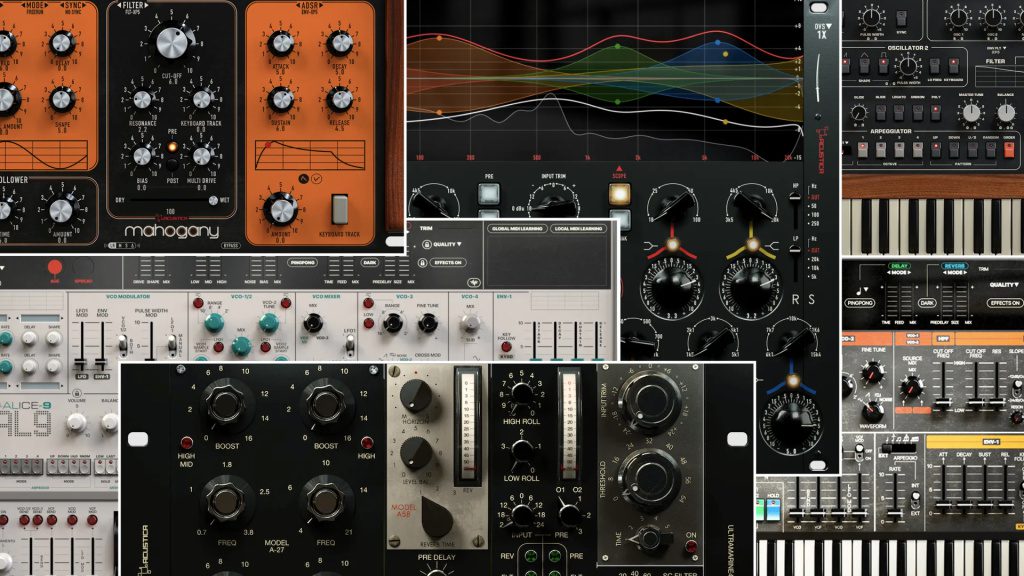Image resolution: width=1024 pixels, height=576 pixels.
Task: Open the ENV FLT dropdown above the Filter section
Action: [995, 49]
